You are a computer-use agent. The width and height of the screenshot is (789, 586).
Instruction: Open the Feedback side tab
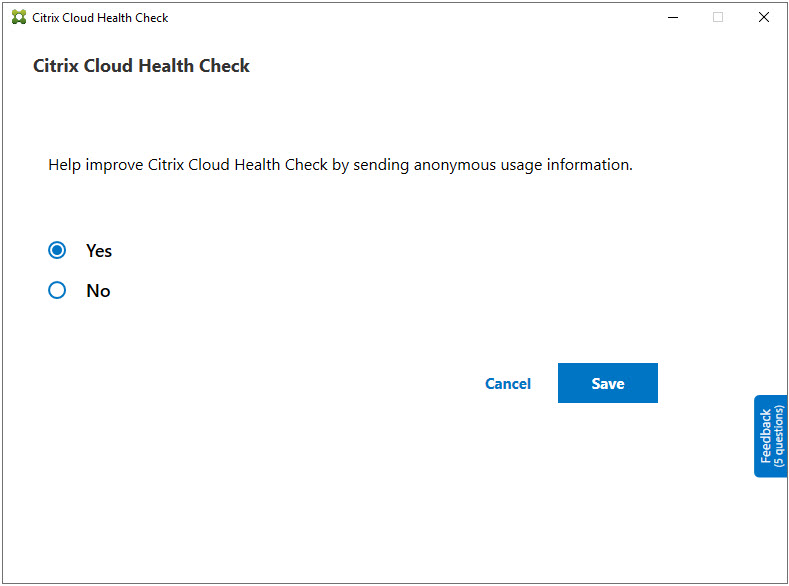(771, 436)
